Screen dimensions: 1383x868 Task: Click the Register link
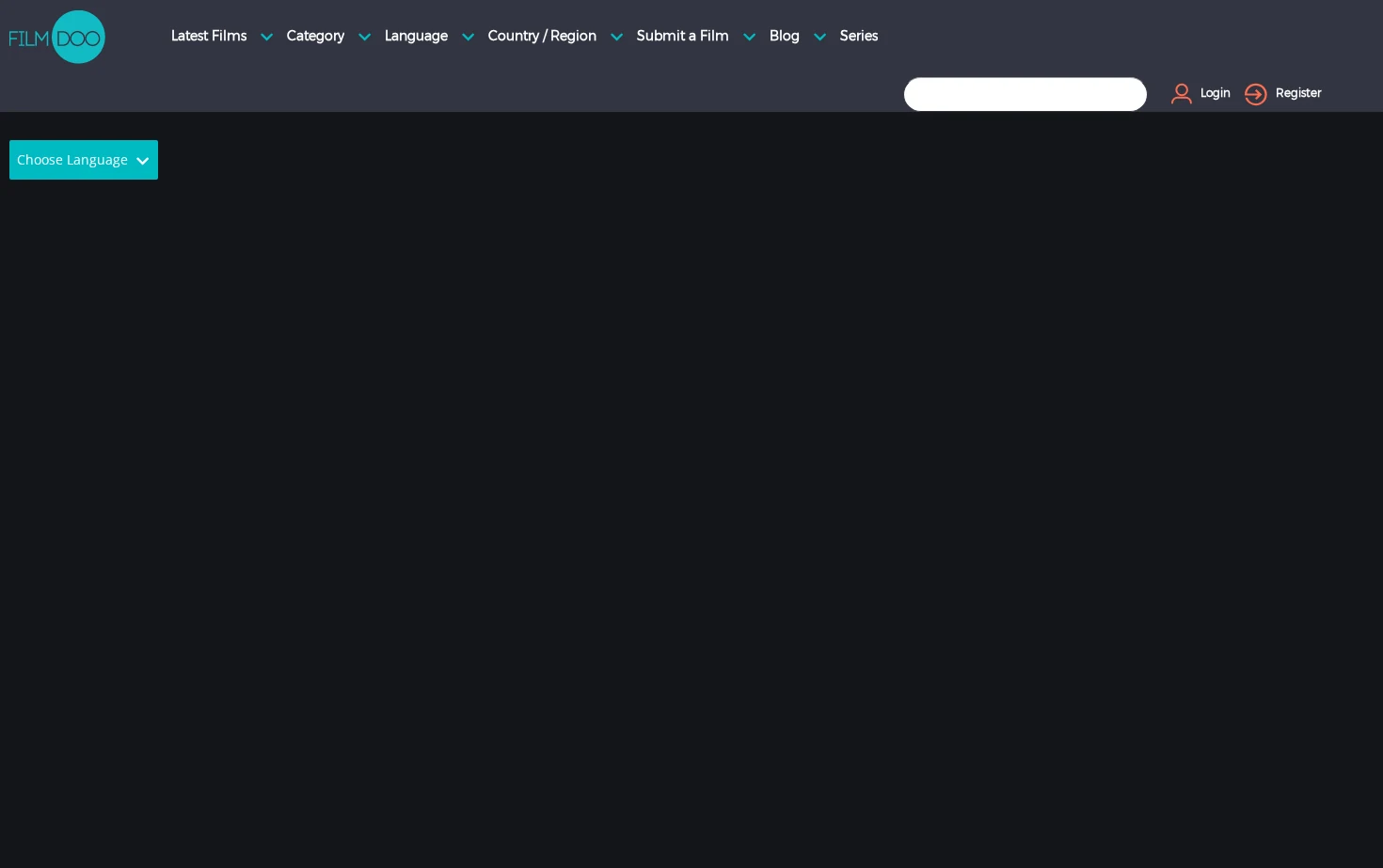point(1298,93)
